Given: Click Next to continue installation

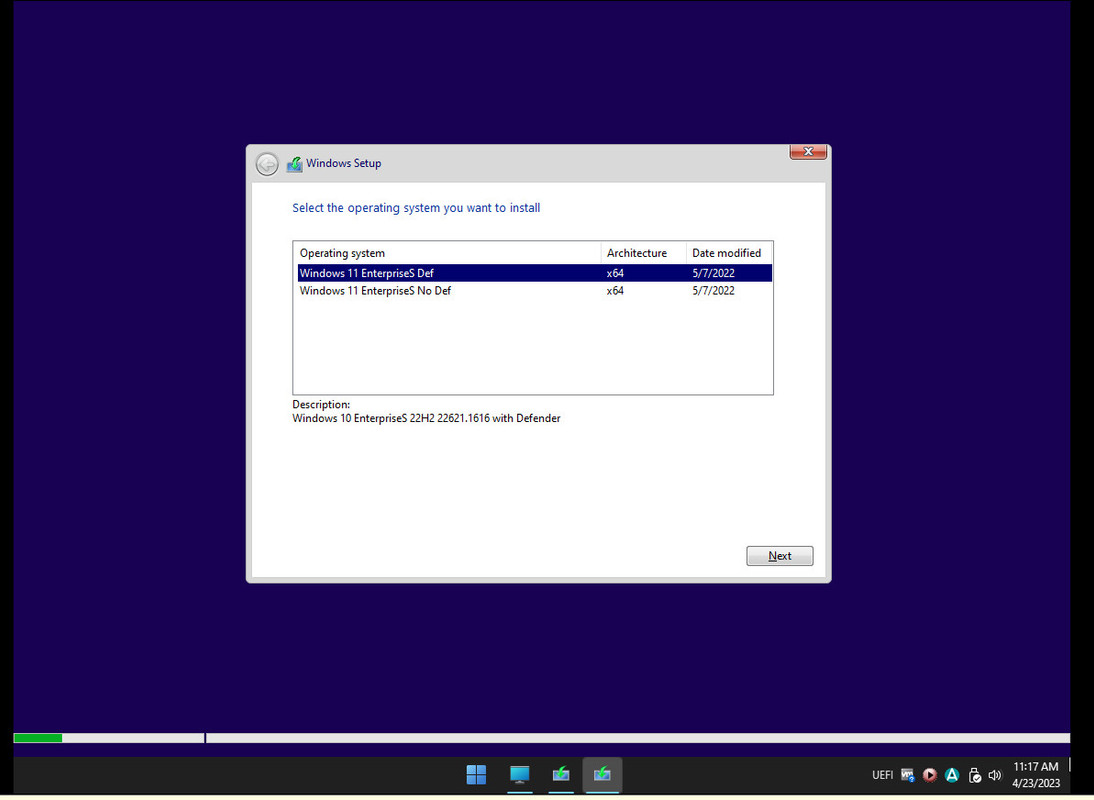Looking at the screenshot, I should pos(779,556).
